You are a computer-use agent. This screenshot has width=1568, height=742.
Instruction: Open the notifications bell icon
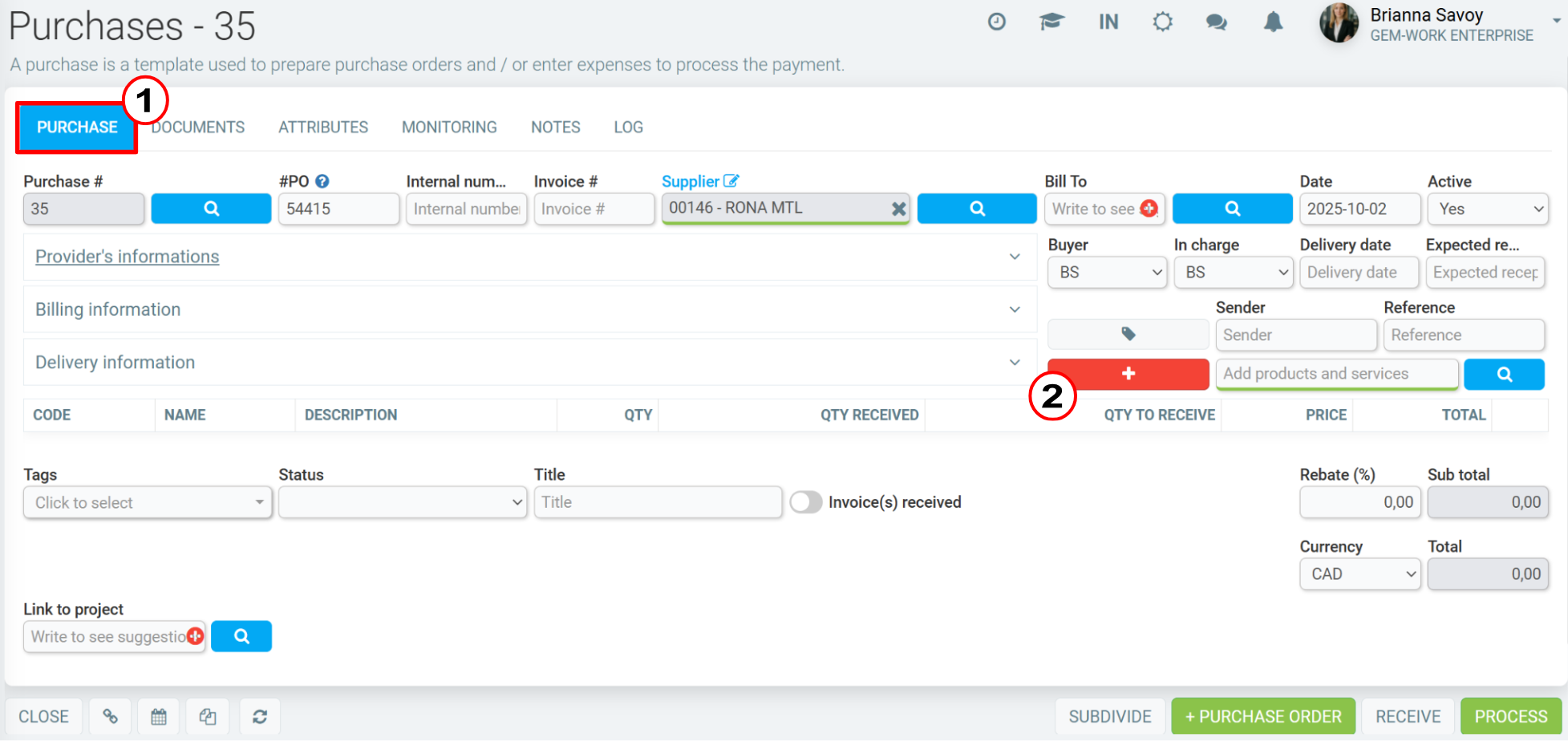tap(1273, 22)
